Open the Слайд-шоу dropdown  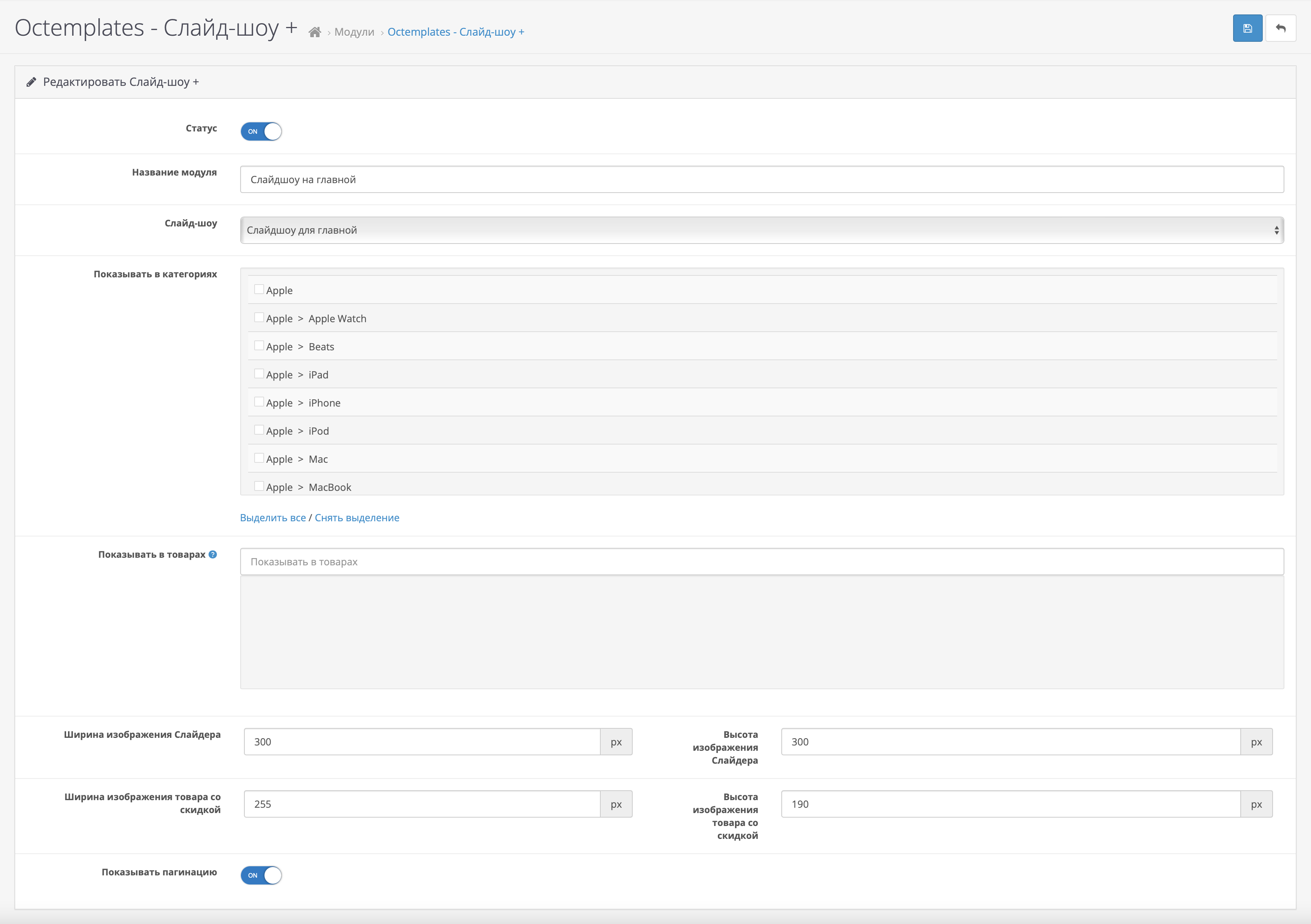coord(761,230)
